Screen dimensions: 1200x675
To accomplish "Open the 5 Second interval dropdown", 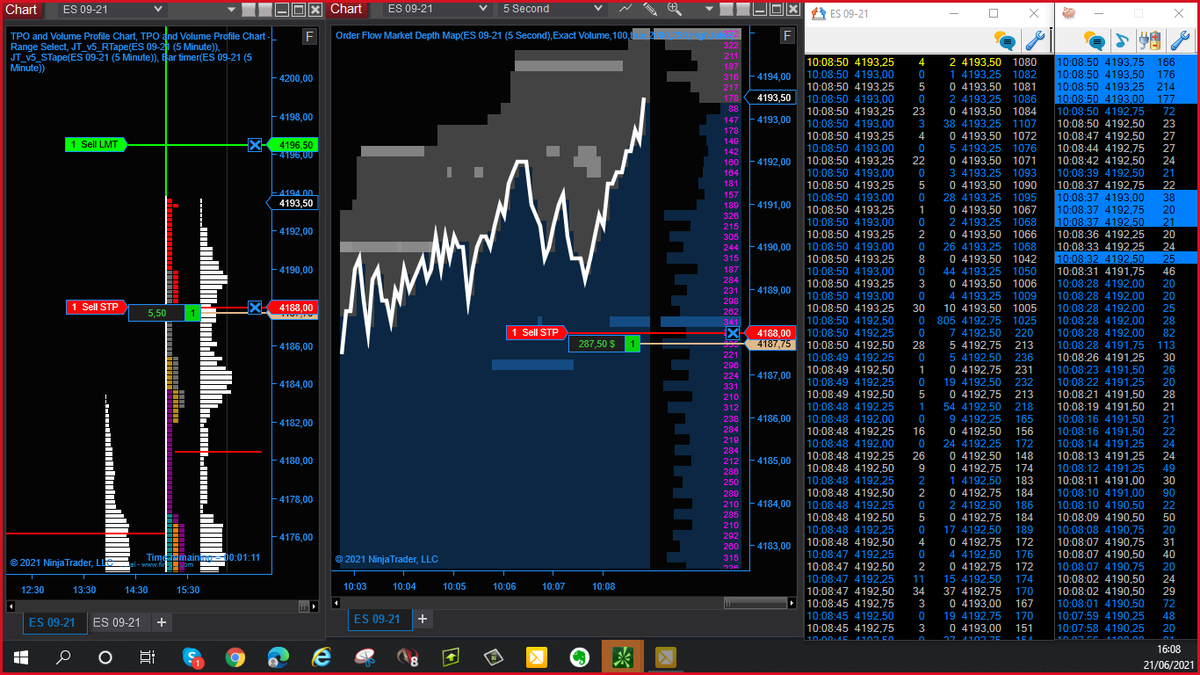I will [553, 9].
